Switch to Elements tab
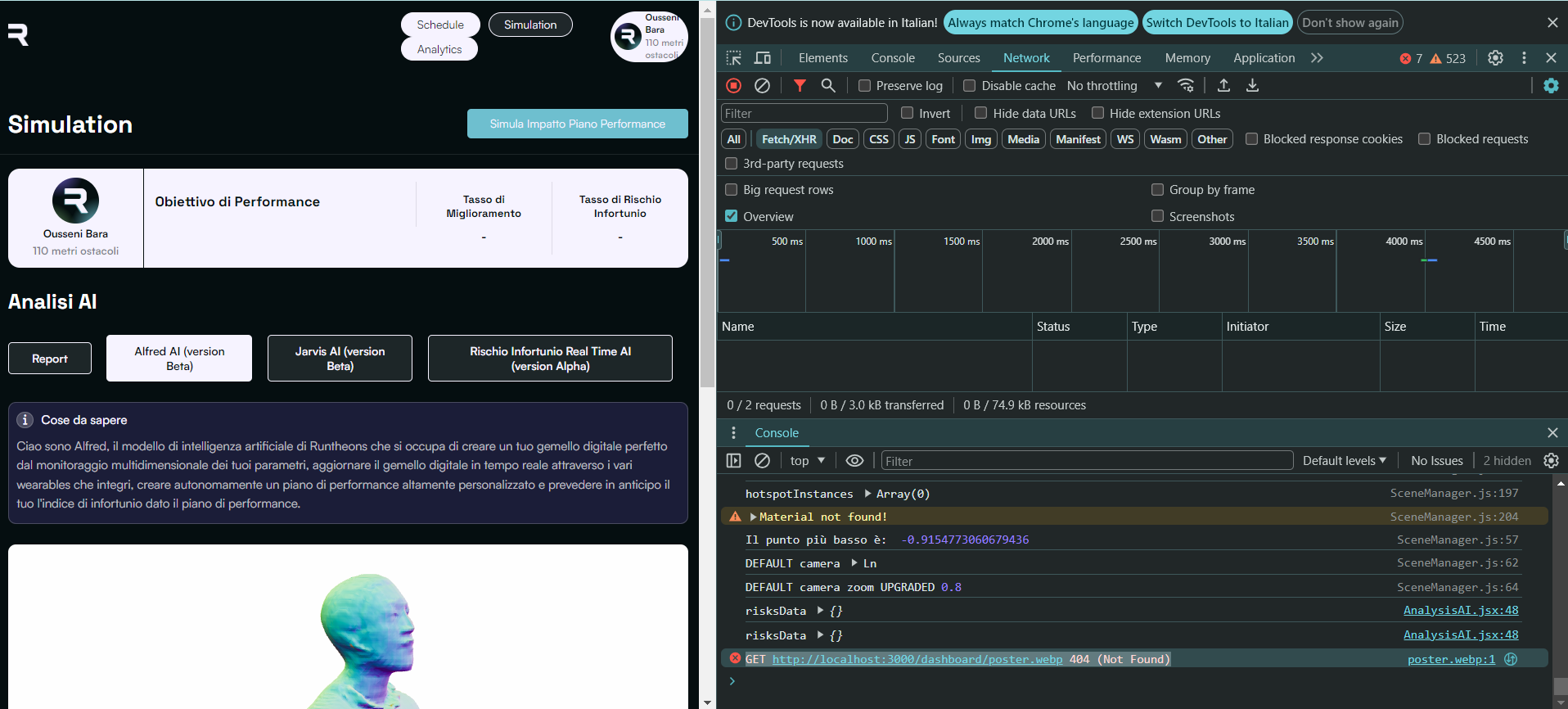This screenshot has width=1568, height=709. point(823,58)
